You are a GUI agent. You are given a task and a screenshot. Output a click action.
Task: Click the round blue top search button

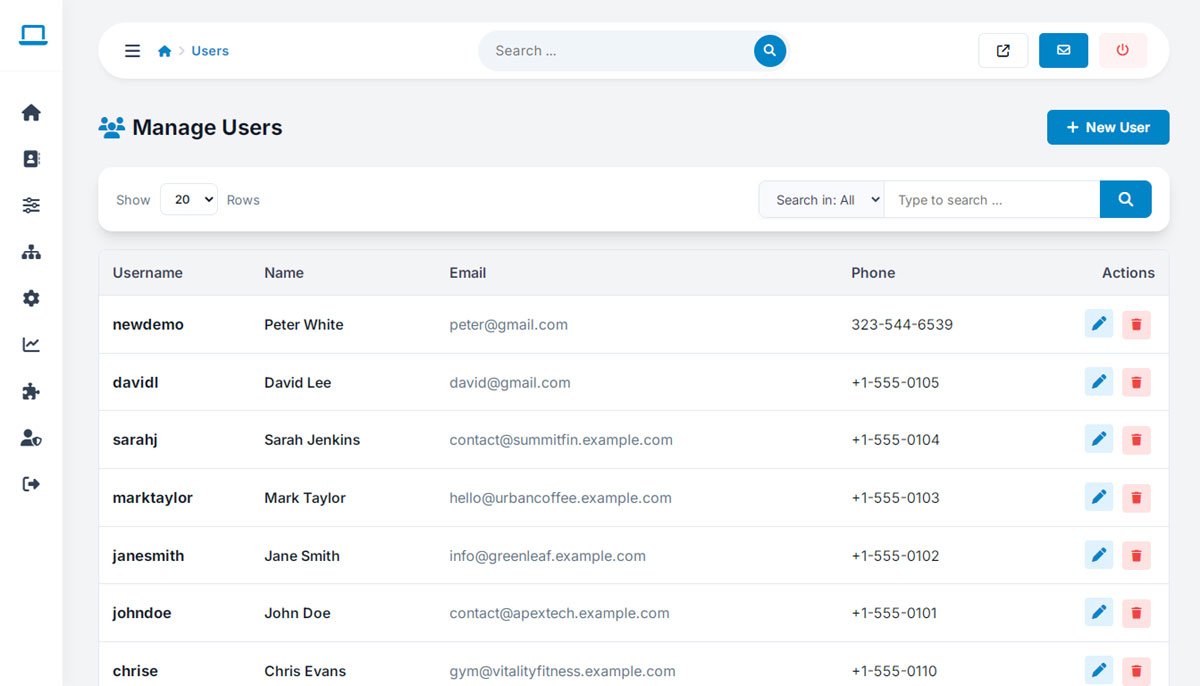[x=770, y=51]
